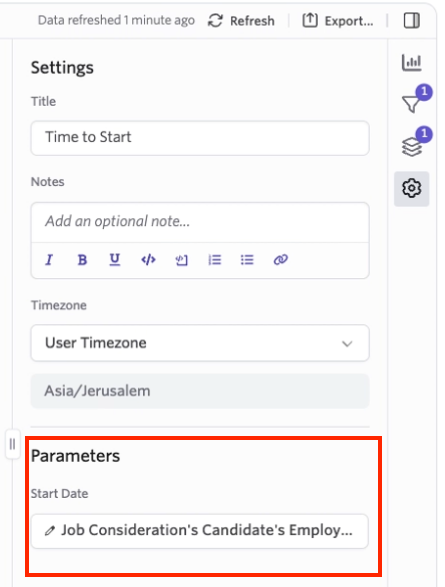445x587 pixels.
Task: Open the layers panel stack icon
Action: pos(411,146)
